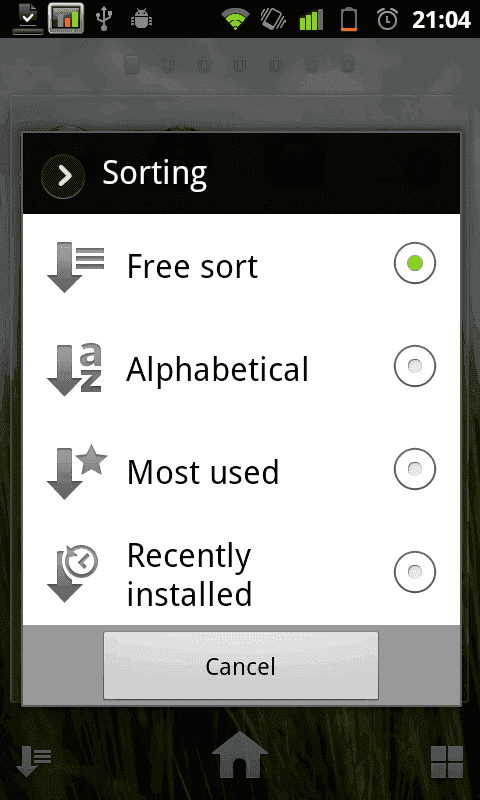Select the Free sort radio button

(x=415, y=263)
